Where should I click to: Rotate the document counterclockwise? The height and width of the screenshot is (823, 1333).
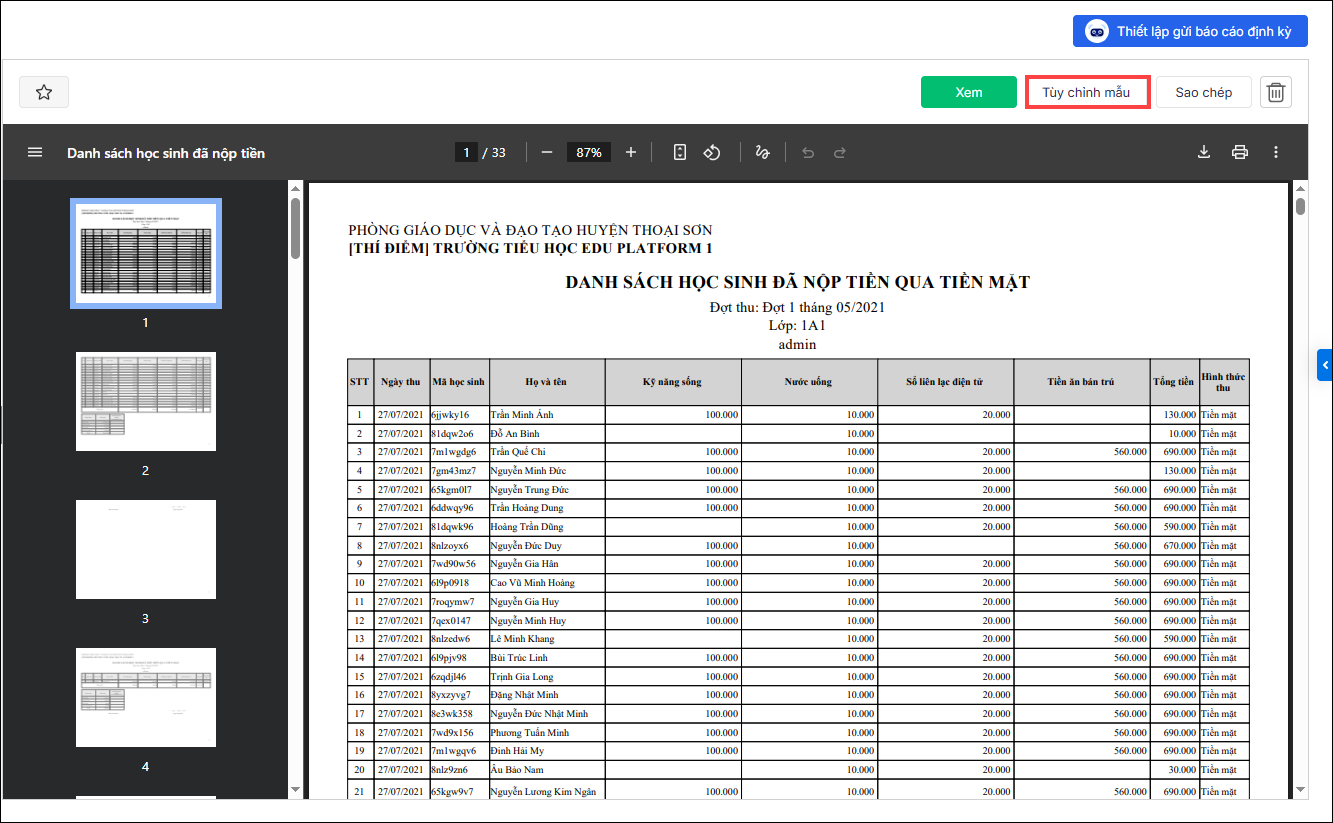[x=712, y=152]
